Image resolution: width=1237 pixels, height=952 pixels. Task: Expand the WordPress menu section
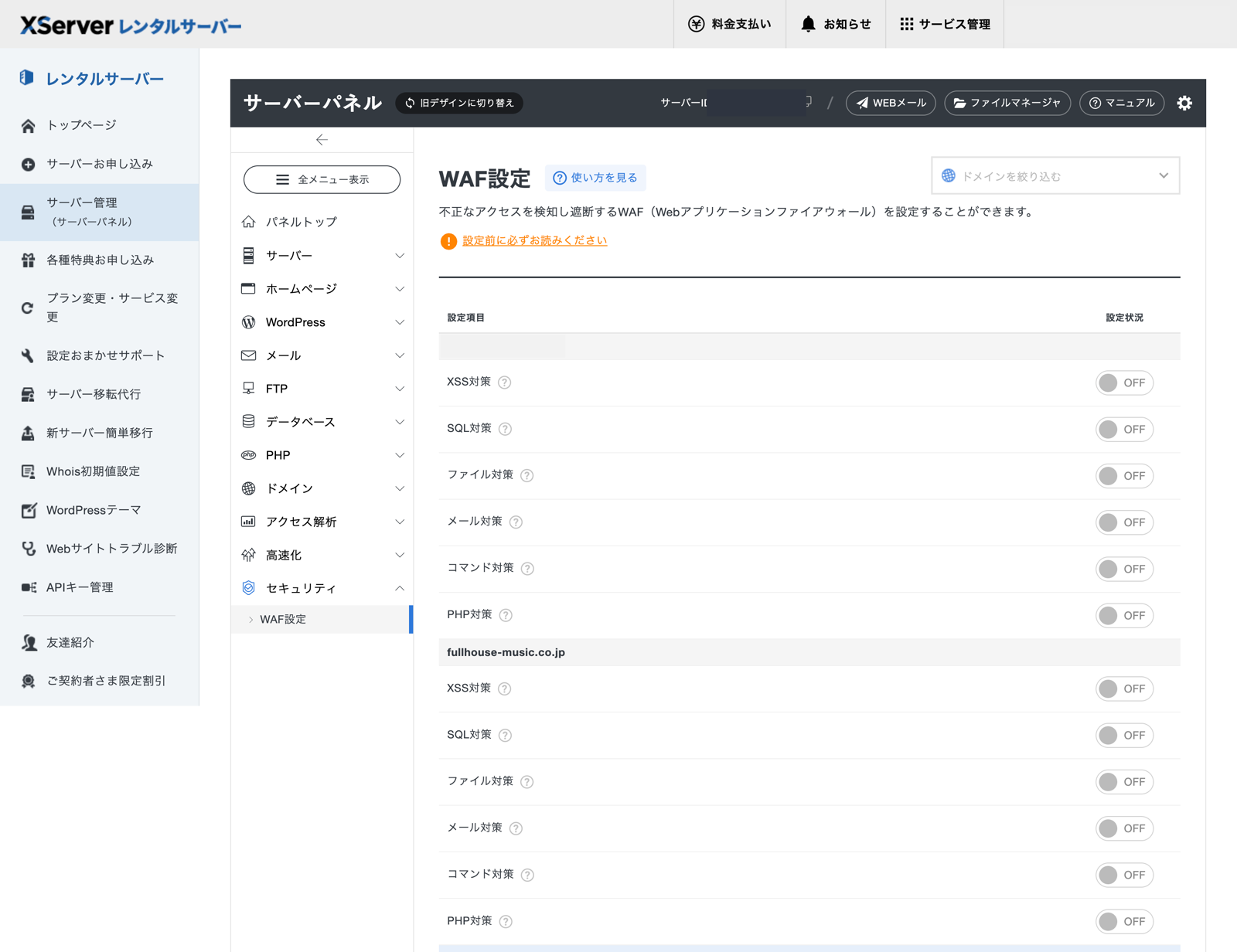[x=322, y=322]
